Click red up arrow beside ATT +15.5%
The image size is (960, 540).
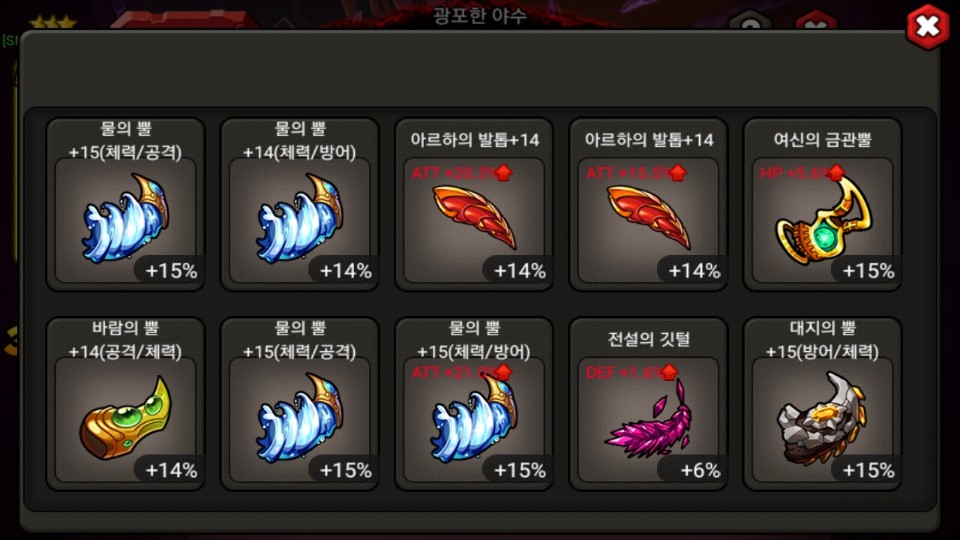tap(677, 173)
